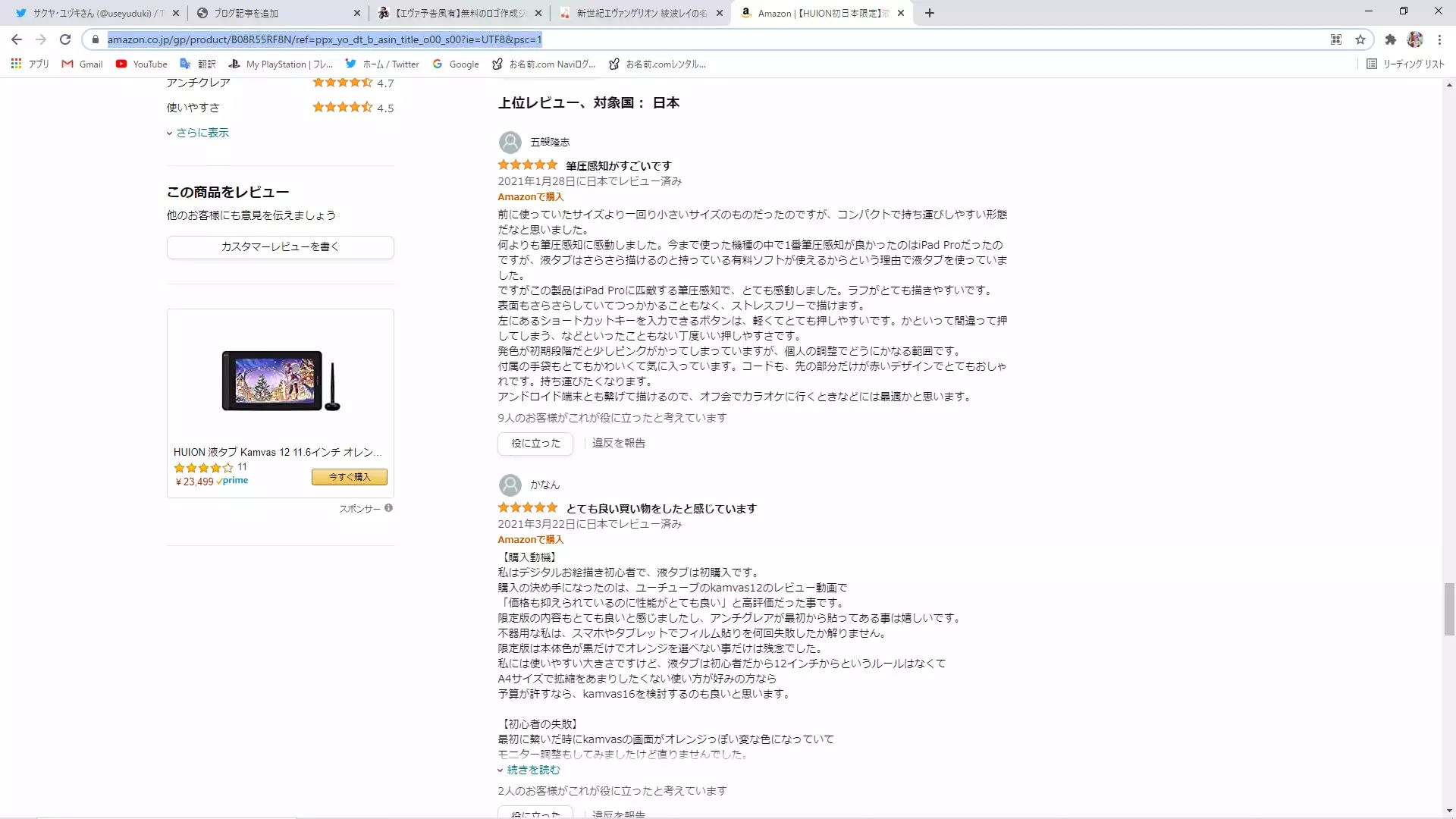Click the 使いやすさ 4.5 star rating
This screenshot has width=1456, height=819.
click(343, 108)
